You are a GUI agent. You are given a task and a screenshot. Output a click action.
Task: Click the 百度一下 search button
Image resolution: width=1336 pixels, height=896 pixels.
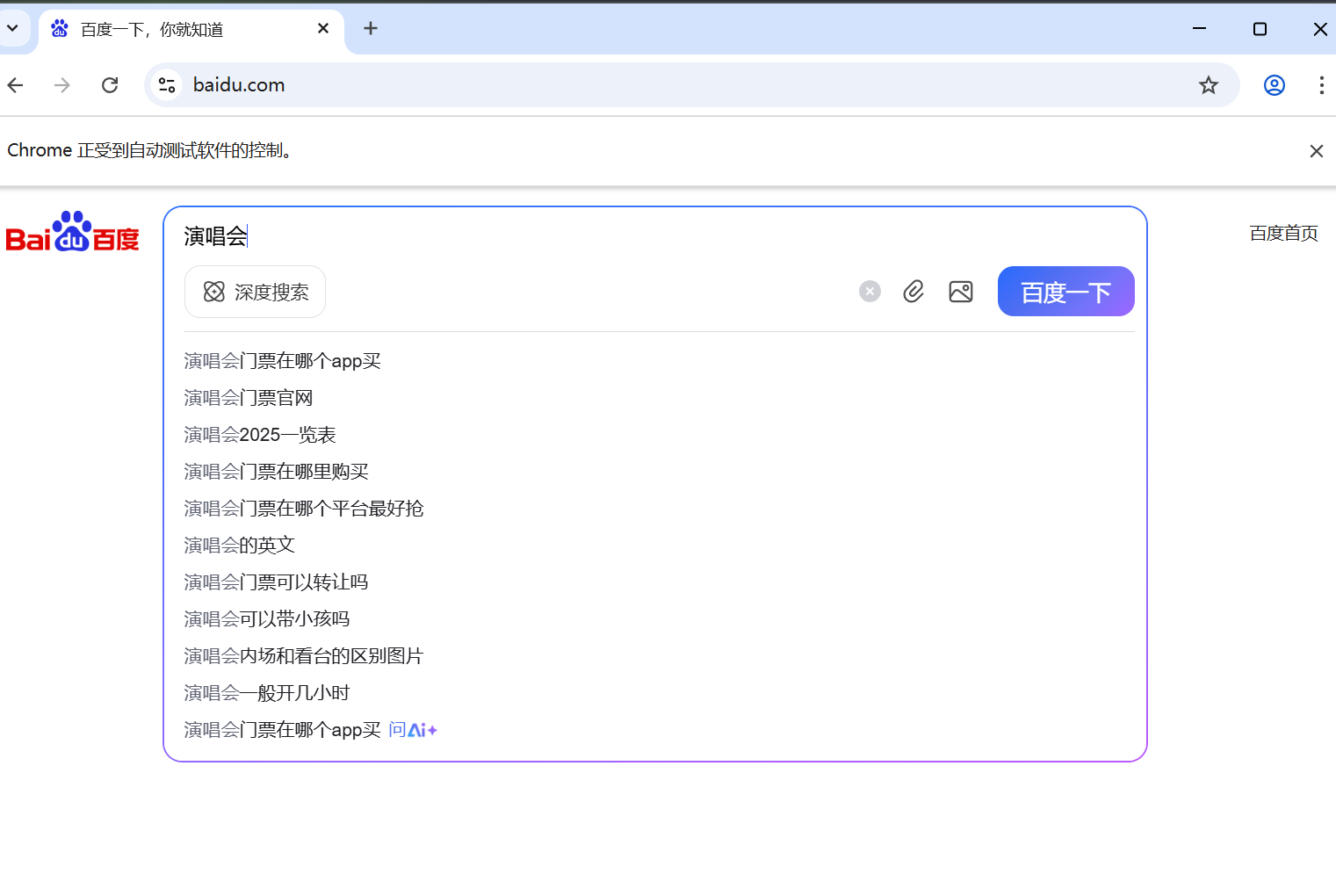pos(1066,292)
